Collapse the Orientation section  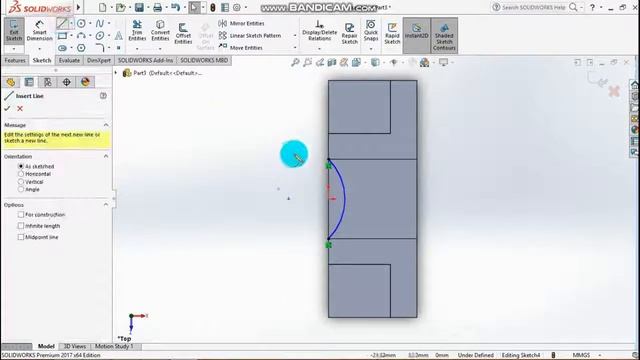(106, 156)
